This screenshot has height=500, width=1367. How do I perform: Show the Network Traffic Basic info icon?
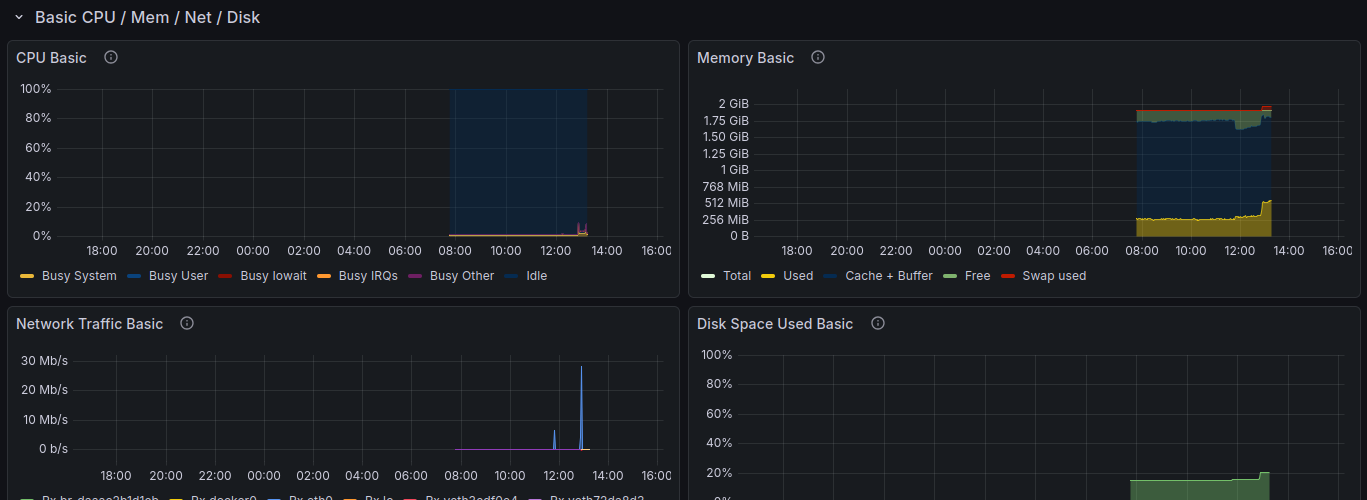point(187,323)
